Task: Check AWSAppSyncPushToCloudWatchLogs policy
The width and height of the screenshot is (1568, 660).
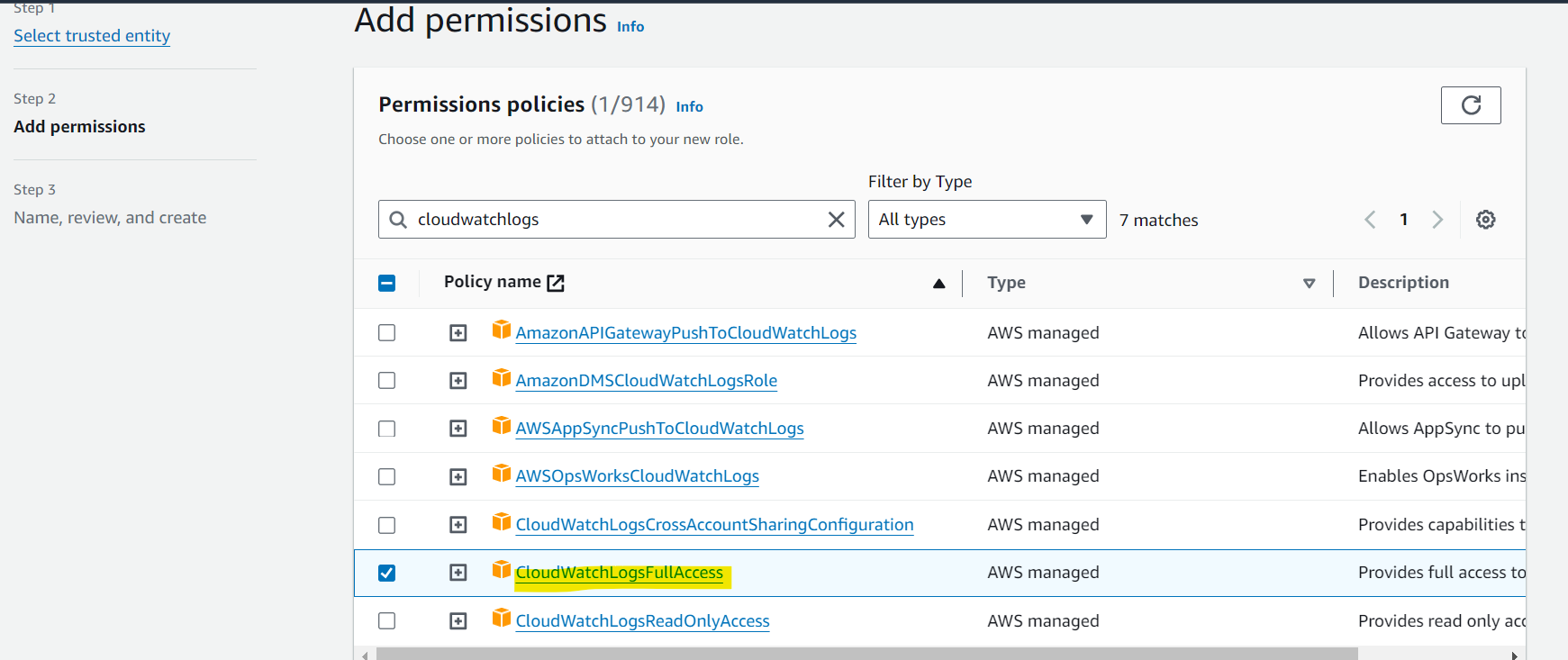Action: click(x=387, y=429)
